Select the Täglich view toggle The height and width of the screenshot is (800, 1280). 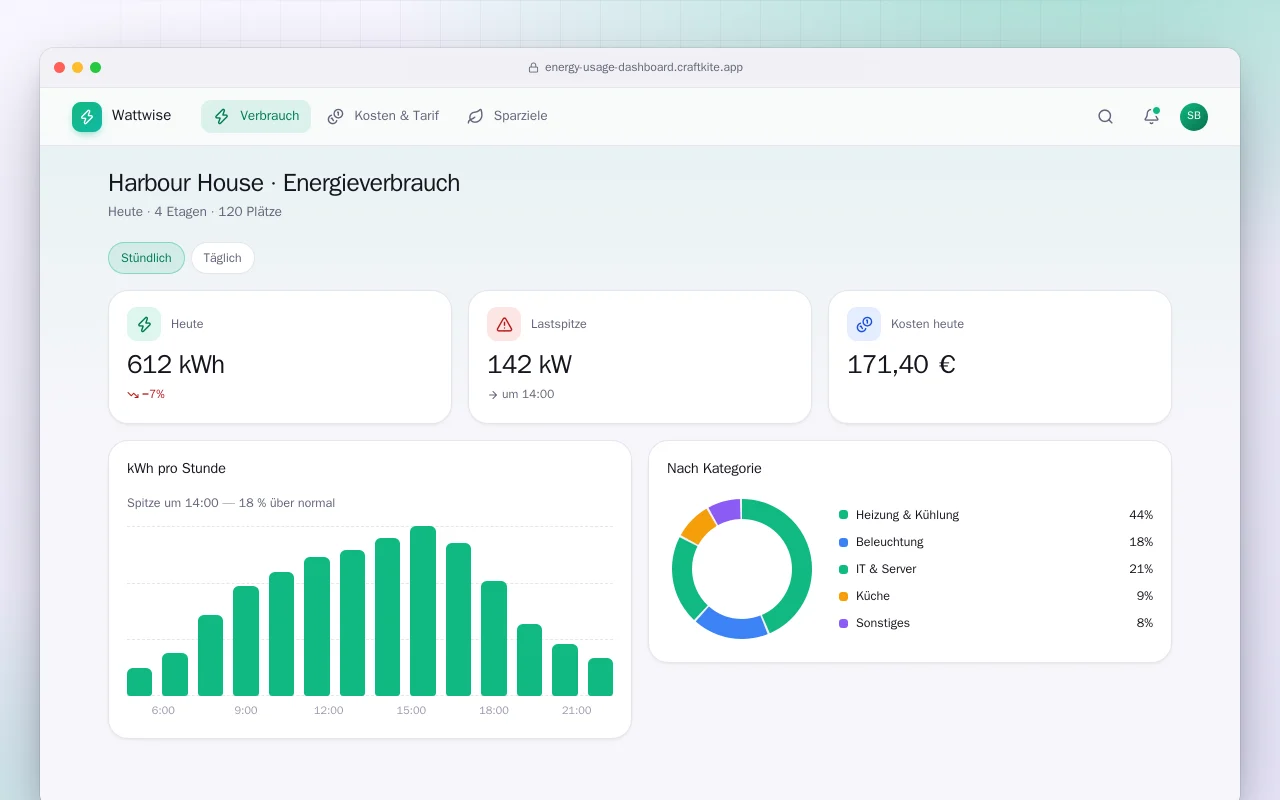[x=223, y=258]
